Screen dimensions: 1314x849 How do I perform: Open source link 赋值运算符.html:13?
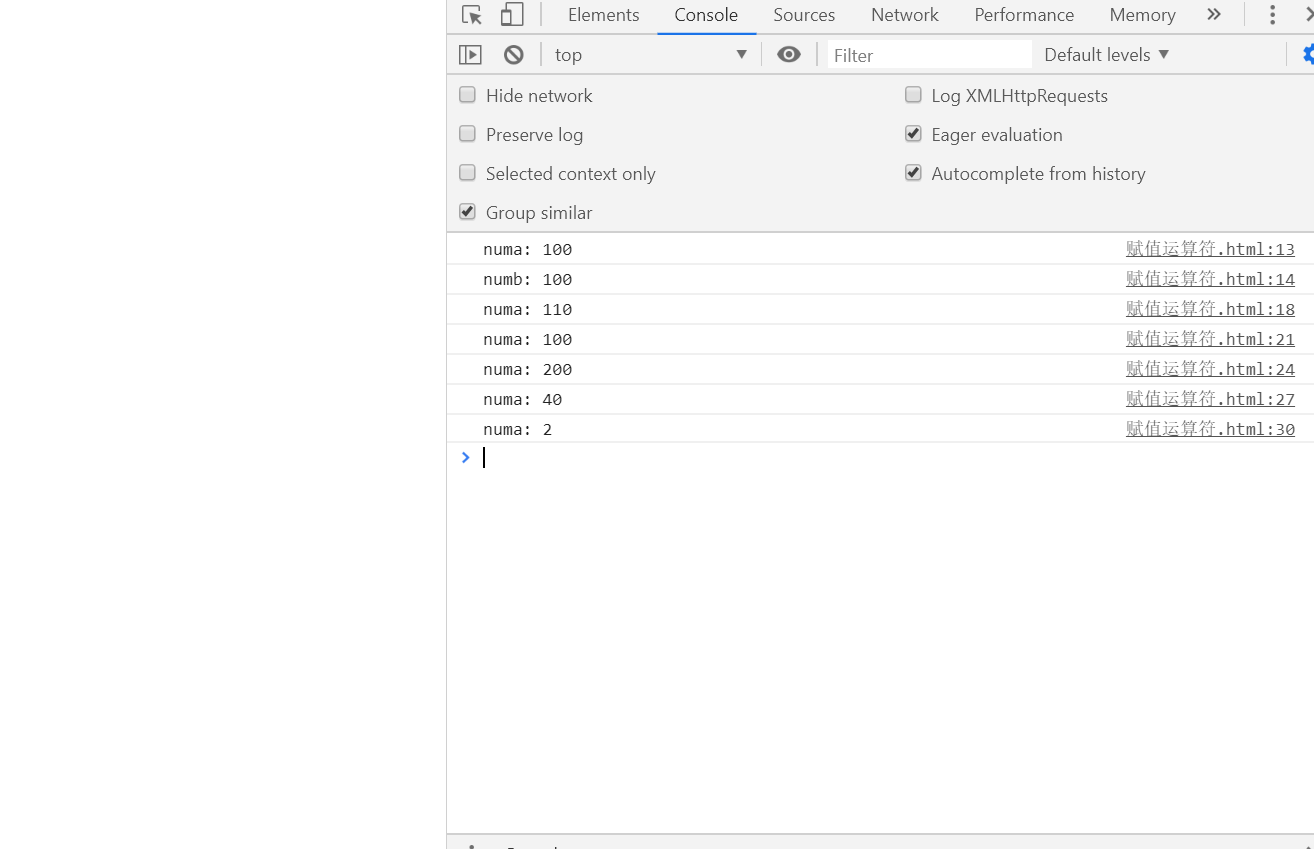pos(1210,249)
